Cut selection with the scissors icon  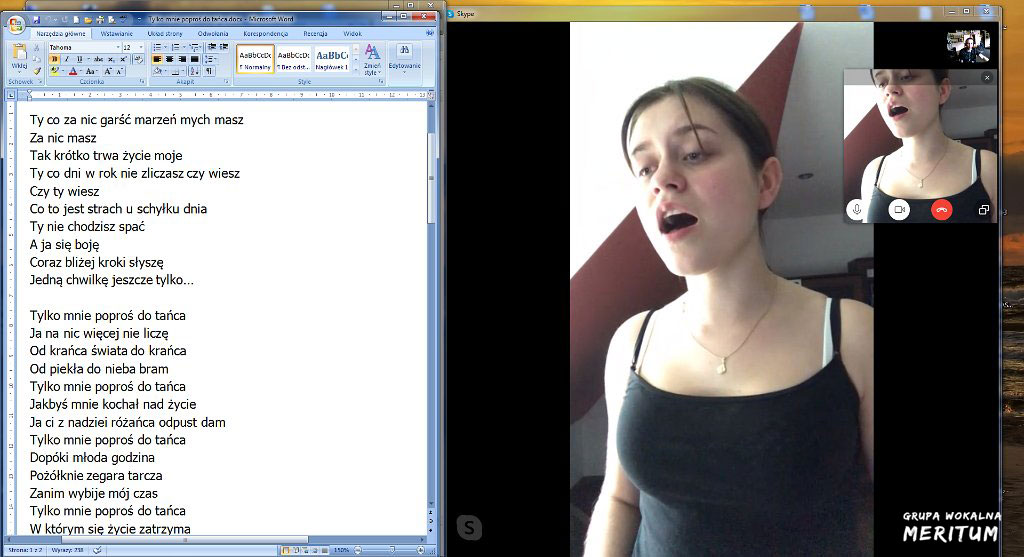pyautogui.click(x=37, y=48)
